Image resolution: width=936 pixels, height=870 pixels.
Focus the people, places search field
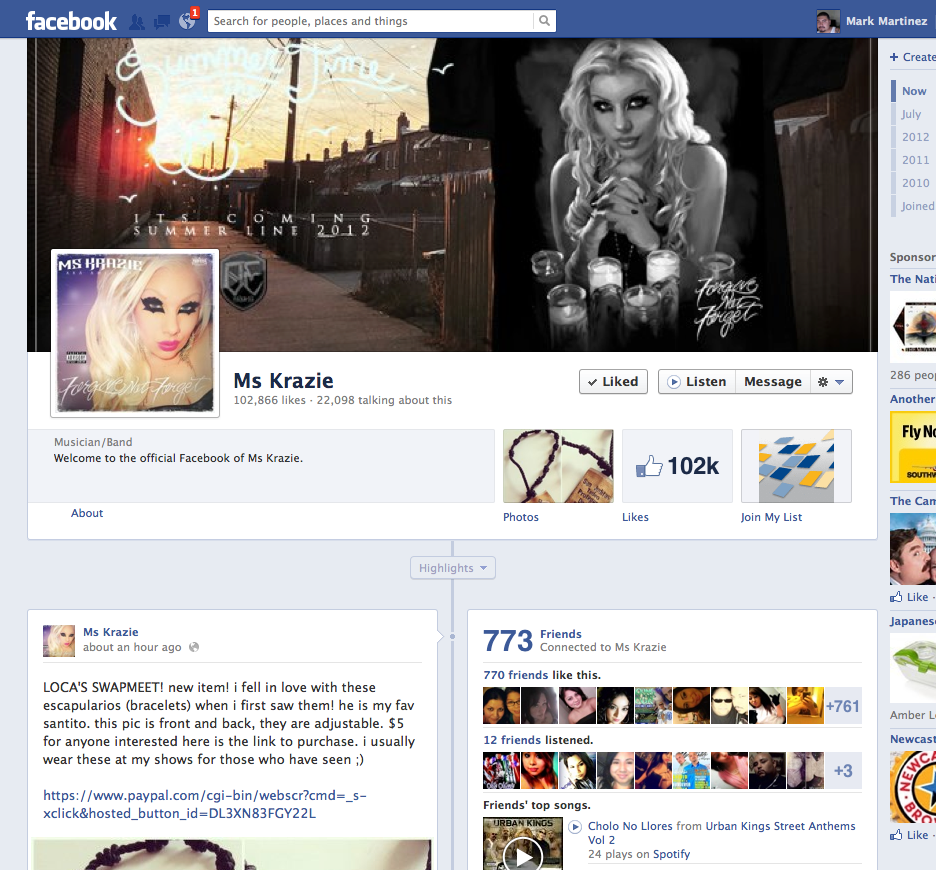(x=370, y=21)
